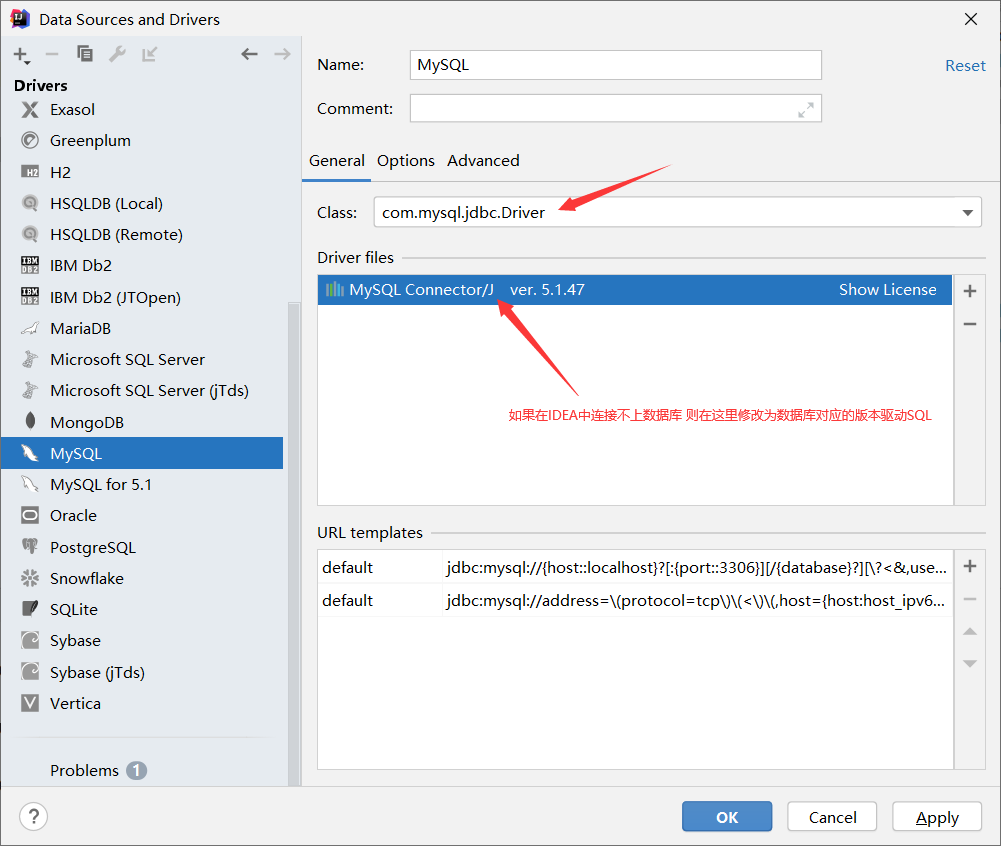
Task: Click Show License link
Action: 887,290
